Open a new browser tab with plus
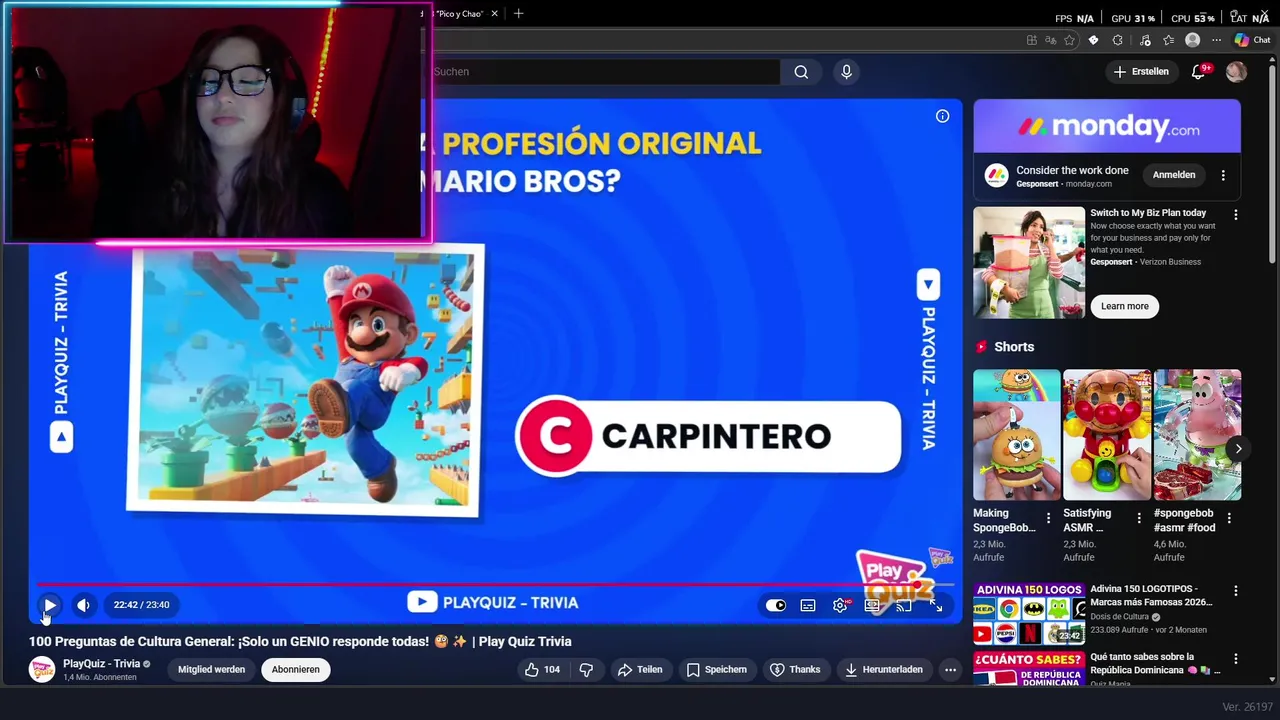This screenshot has height=720, width=1280. pos(518,14)
